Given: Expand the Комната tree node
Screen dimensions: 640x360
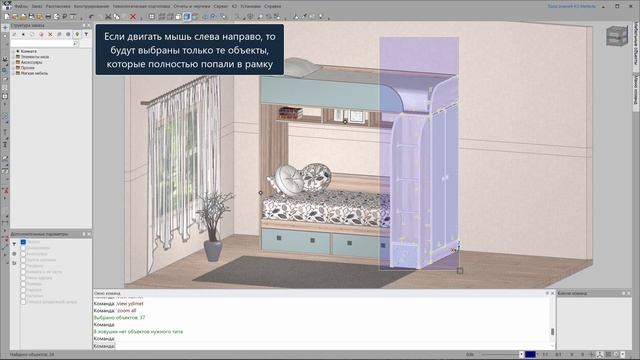Looking at the screenshot, I should click(13, 51).
